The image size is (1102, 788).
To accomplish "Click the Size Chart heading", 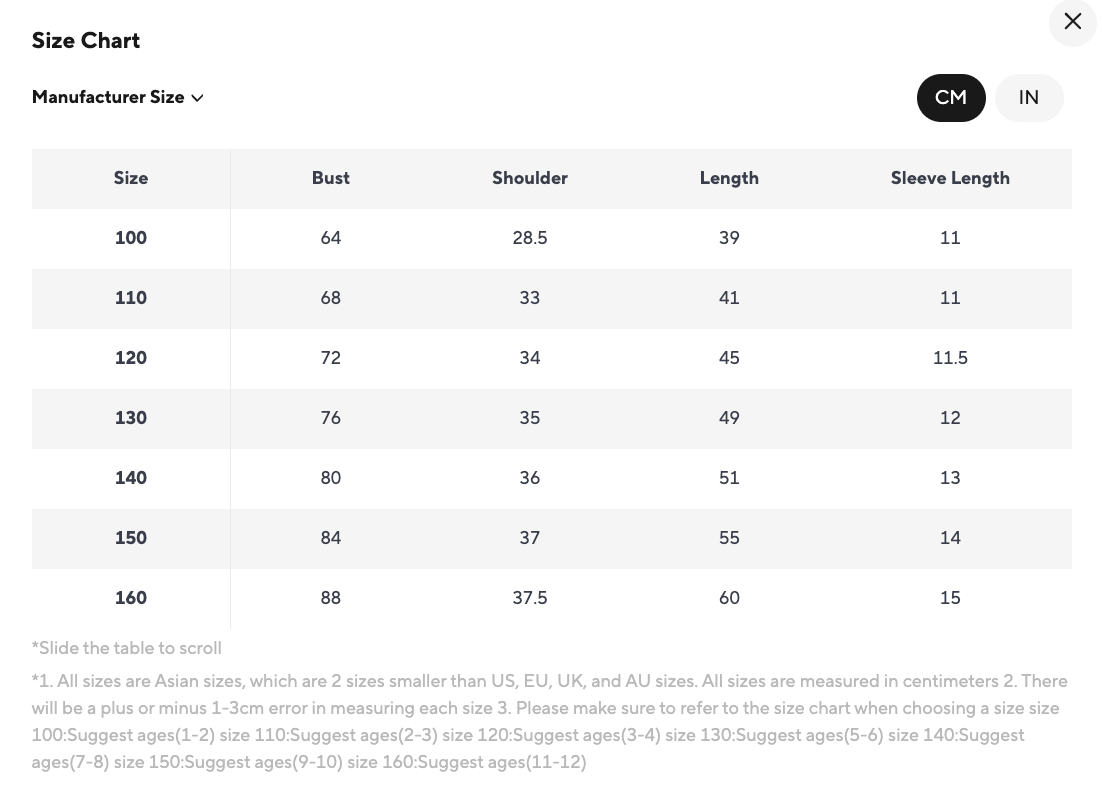I will coord(86,41).
